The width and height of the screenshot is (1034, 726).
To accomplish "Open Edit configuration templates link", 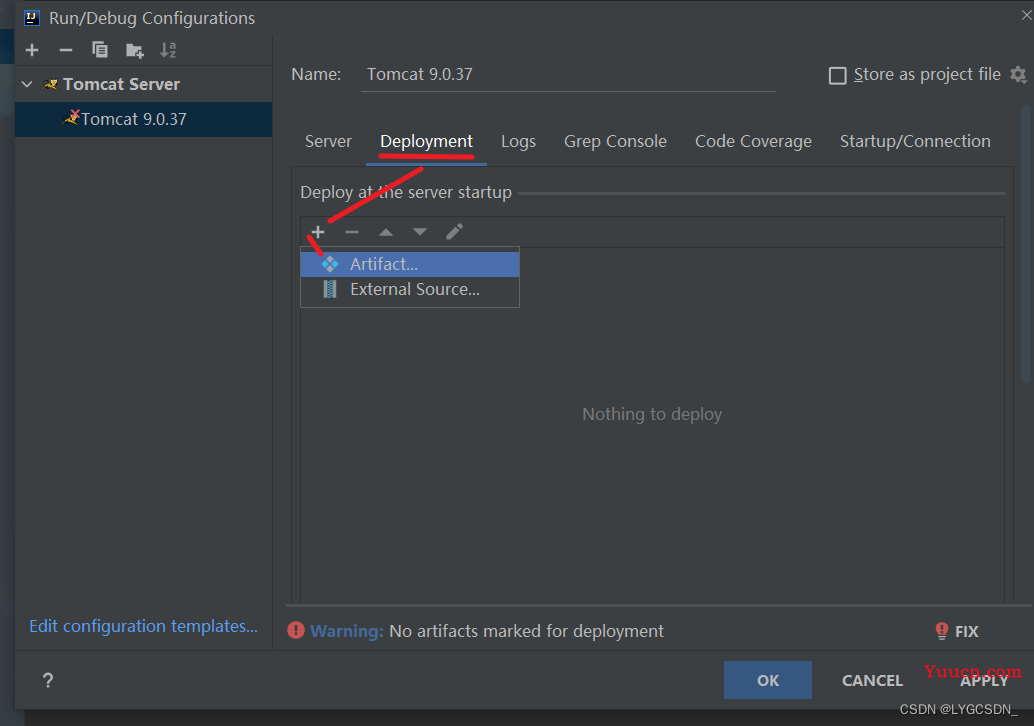I will point(143,626).
